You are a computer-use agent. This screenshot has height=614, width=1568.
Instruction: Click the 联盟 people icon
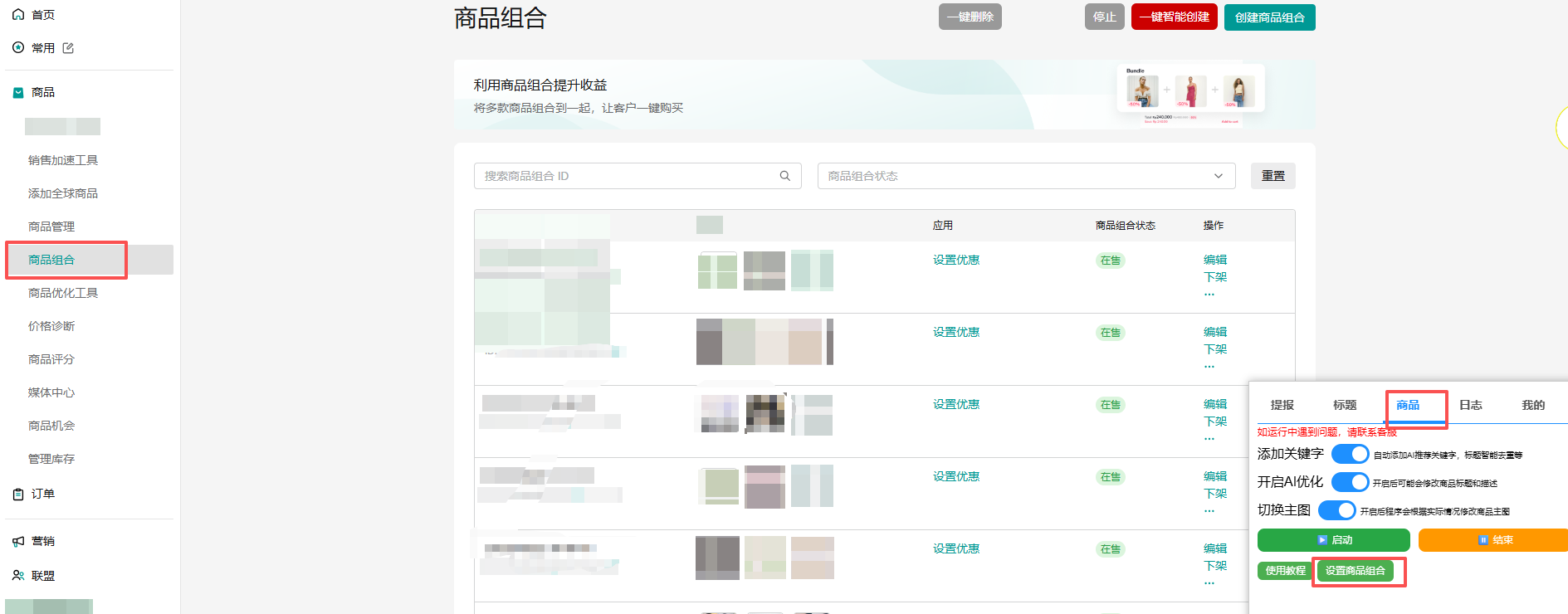click(18, 575)
